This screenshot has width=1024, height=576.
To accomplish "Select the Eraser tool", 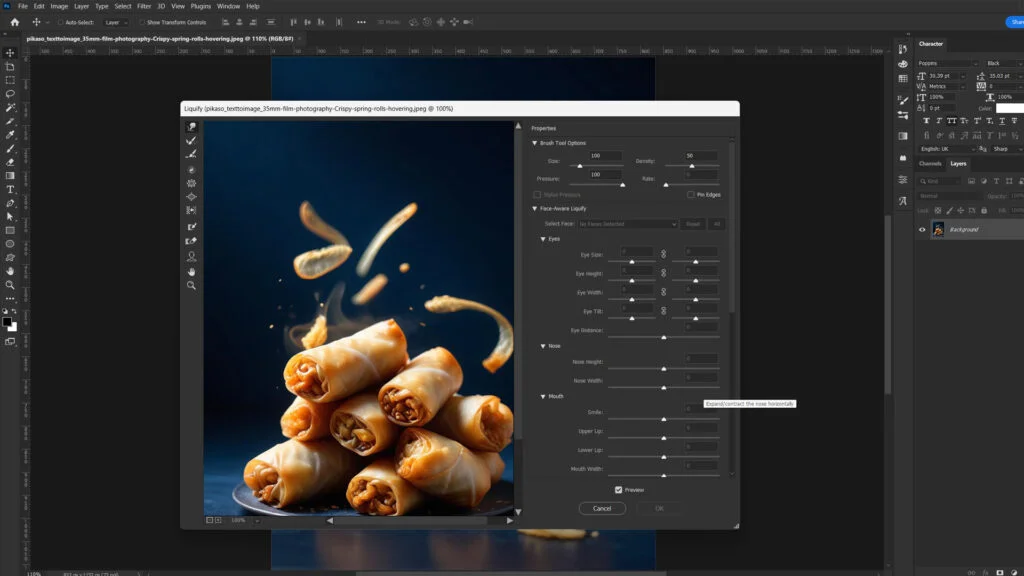I will (10, 162).
